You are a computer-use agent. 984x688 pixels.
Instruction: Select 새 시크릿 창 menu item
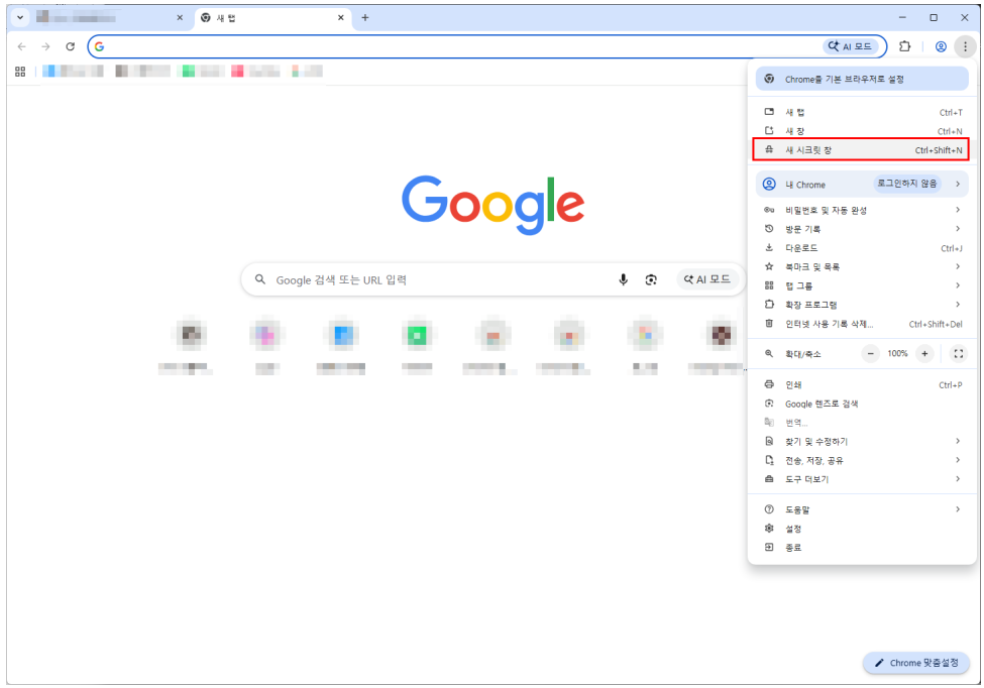[x=861, y=150]
